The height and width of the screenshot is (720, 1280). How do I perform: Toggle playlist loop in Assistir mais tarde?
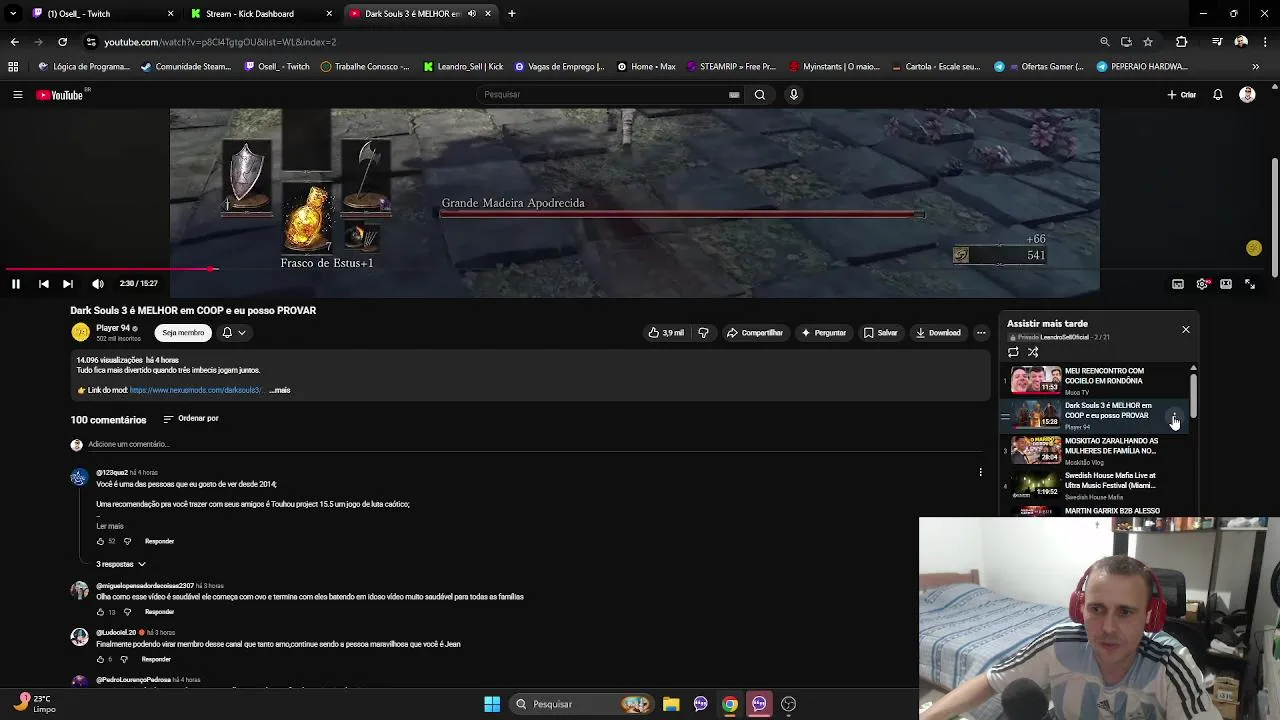tap(1013, 352)
